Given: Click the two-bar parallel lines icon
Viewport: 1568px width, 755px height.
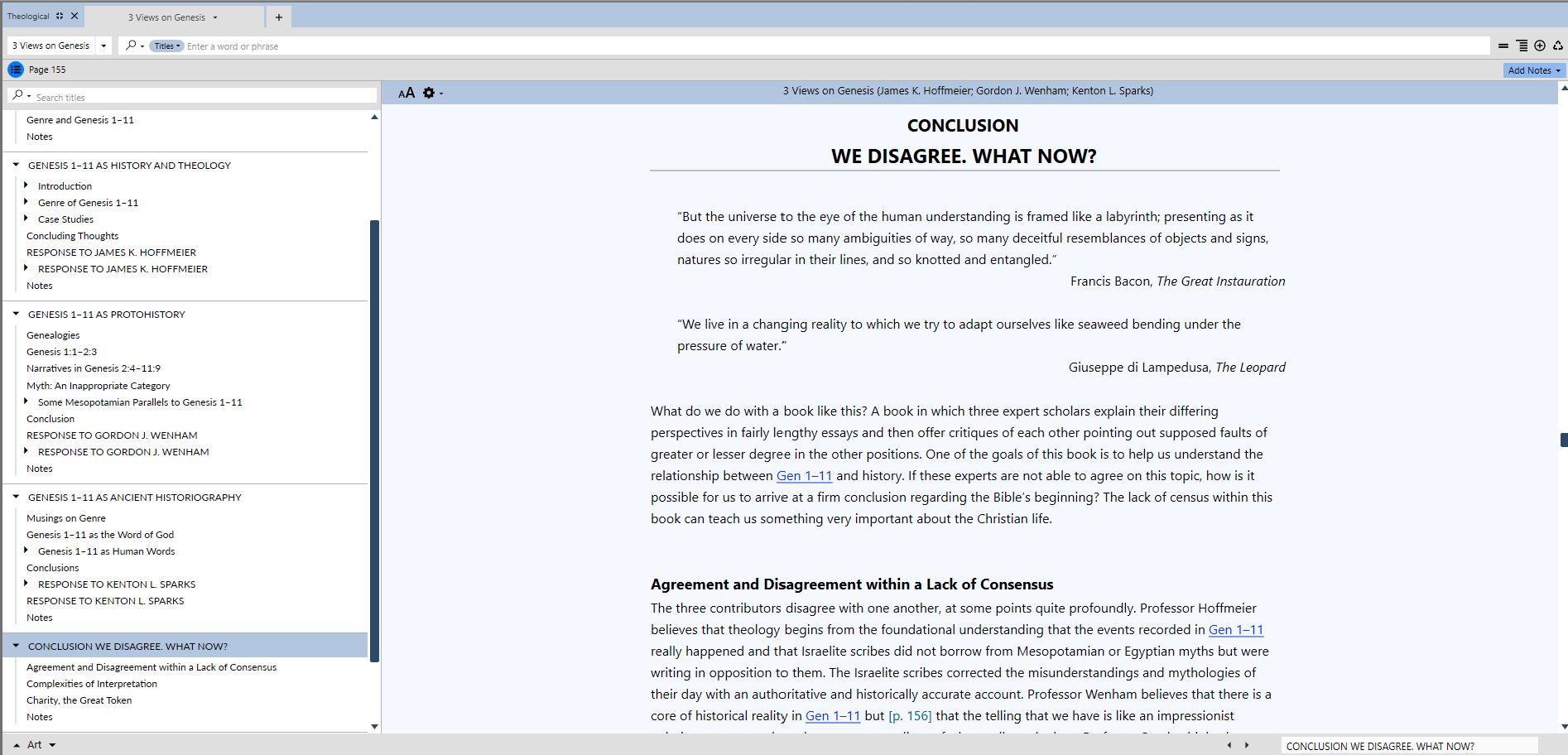Looking at the screenshot, I should pyautogui.click(x=1503, y=46).
